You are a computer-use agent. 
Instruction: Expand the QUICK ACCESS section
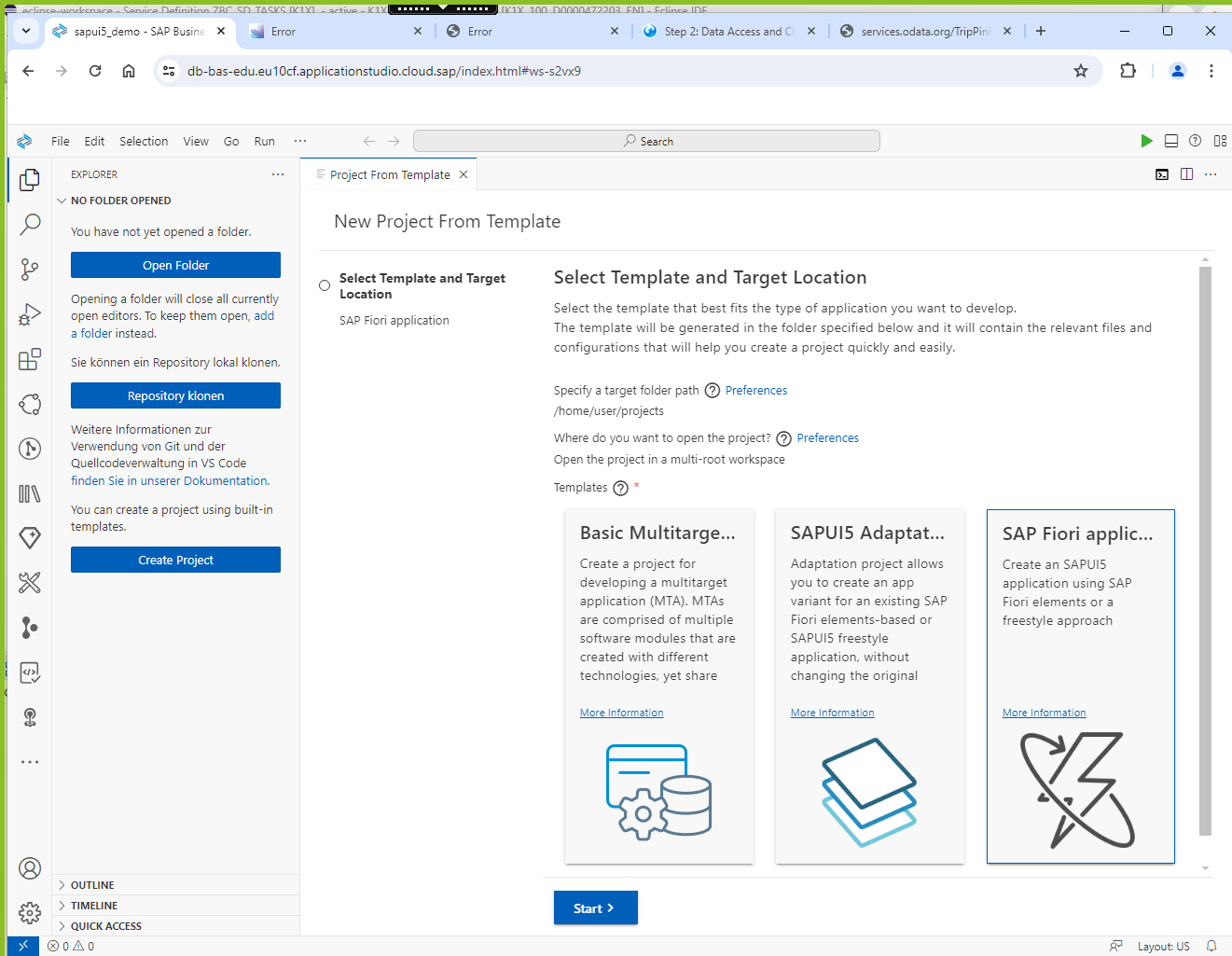[175, 926]
